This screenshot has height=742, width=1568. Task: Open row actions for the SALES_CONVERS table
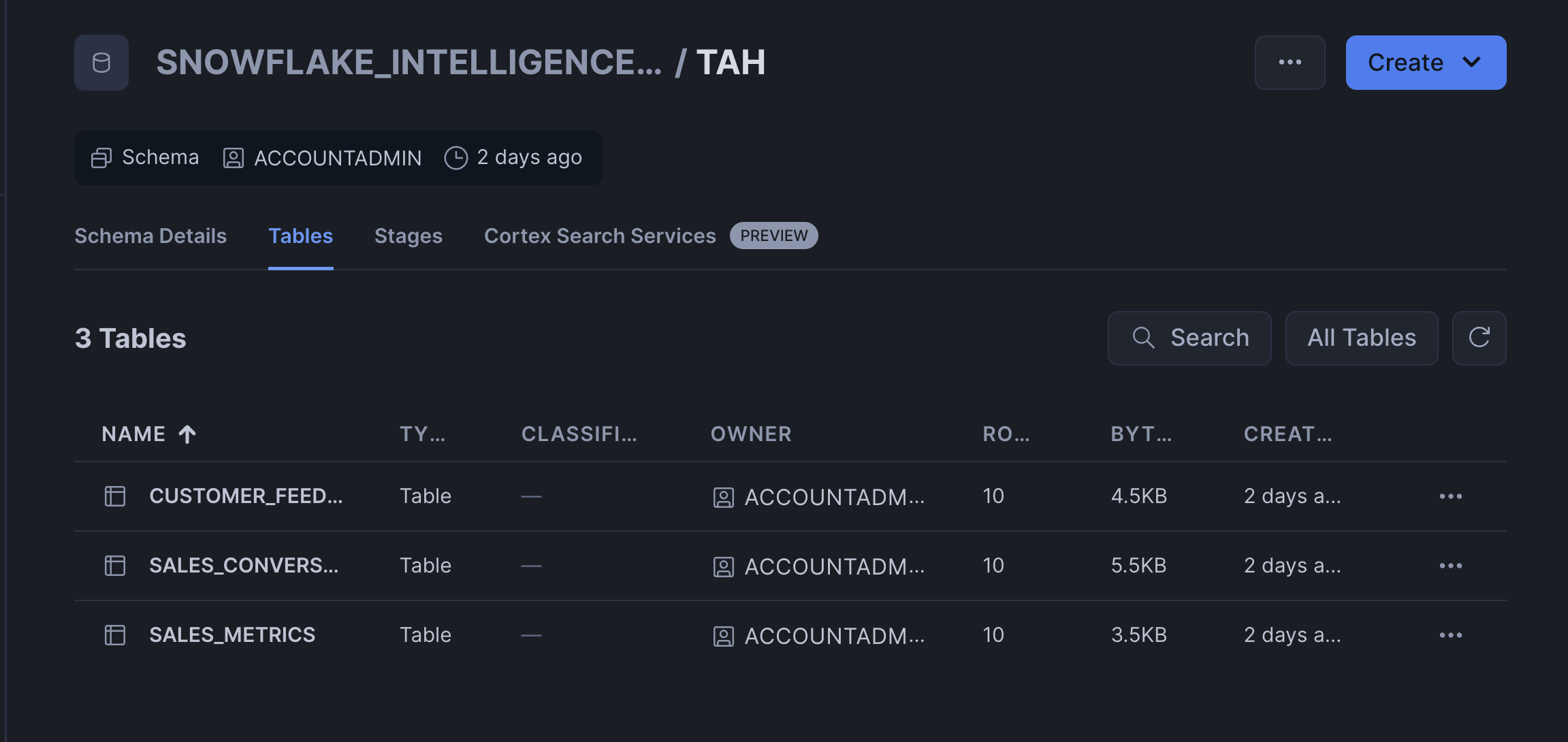(x=1450, y=566)
